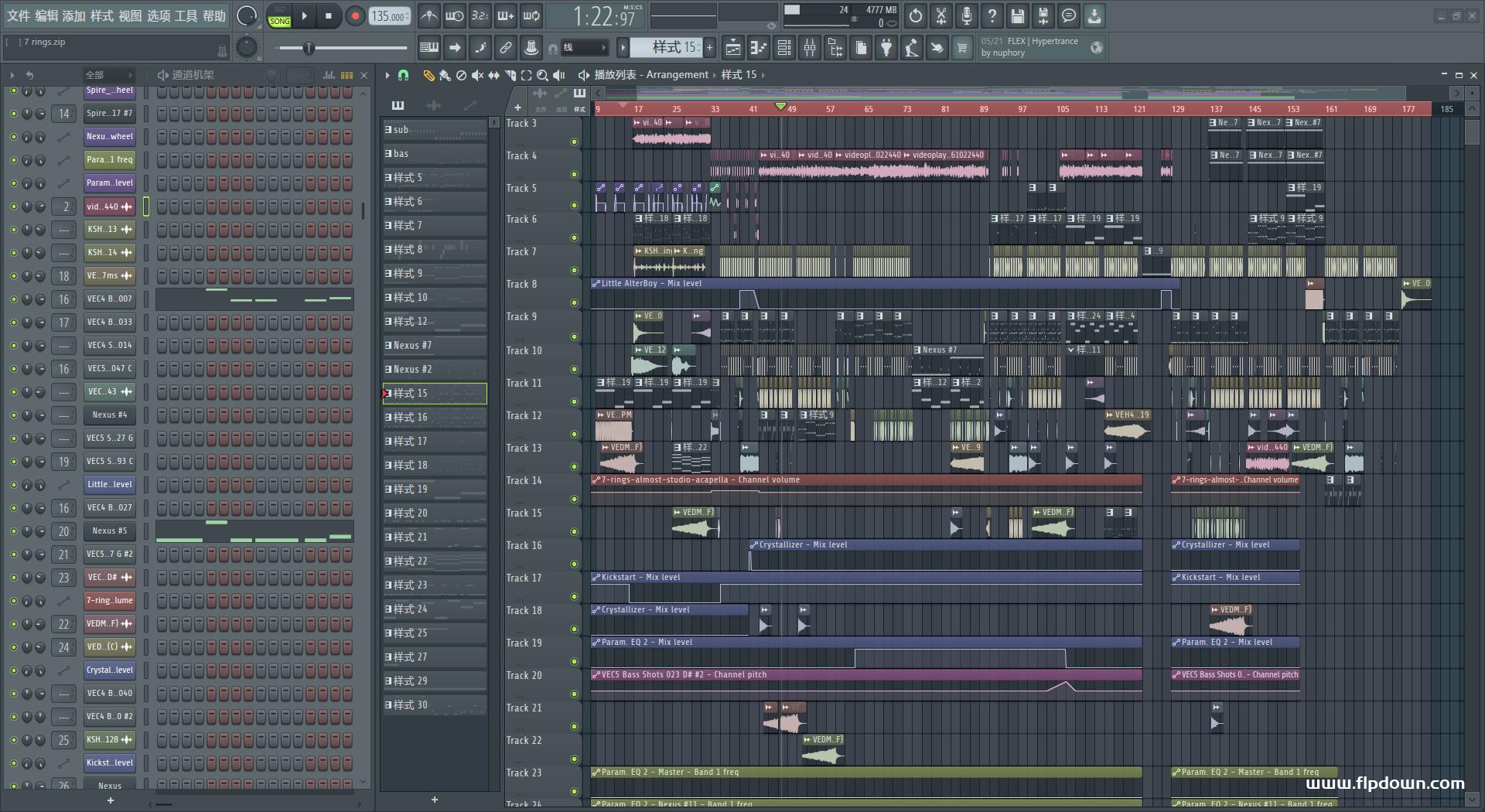Click the chain link controller icon
Viewport: 1485px width, 812px height.
pyautogui.click(x=506, y=48)
